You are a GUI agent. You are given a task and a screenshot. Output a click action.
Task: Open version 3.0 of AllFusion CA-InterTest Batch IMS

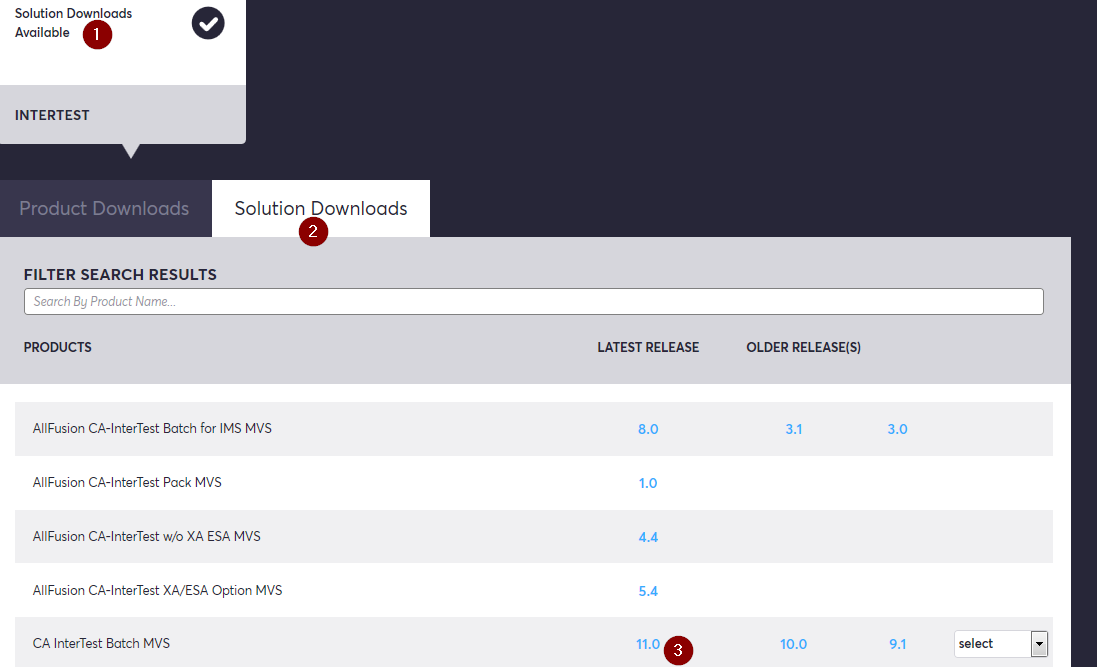[896, 428]
